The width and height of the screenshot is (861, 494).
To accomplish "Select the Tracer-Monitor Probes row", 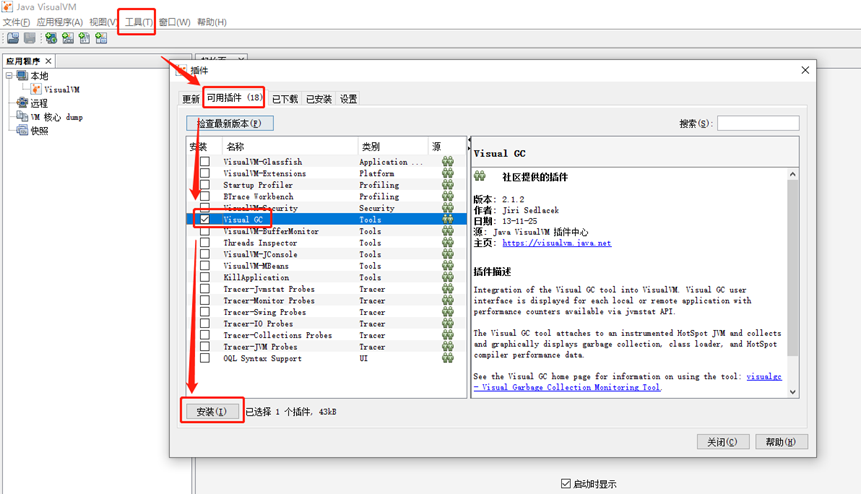I will [326, 300].
